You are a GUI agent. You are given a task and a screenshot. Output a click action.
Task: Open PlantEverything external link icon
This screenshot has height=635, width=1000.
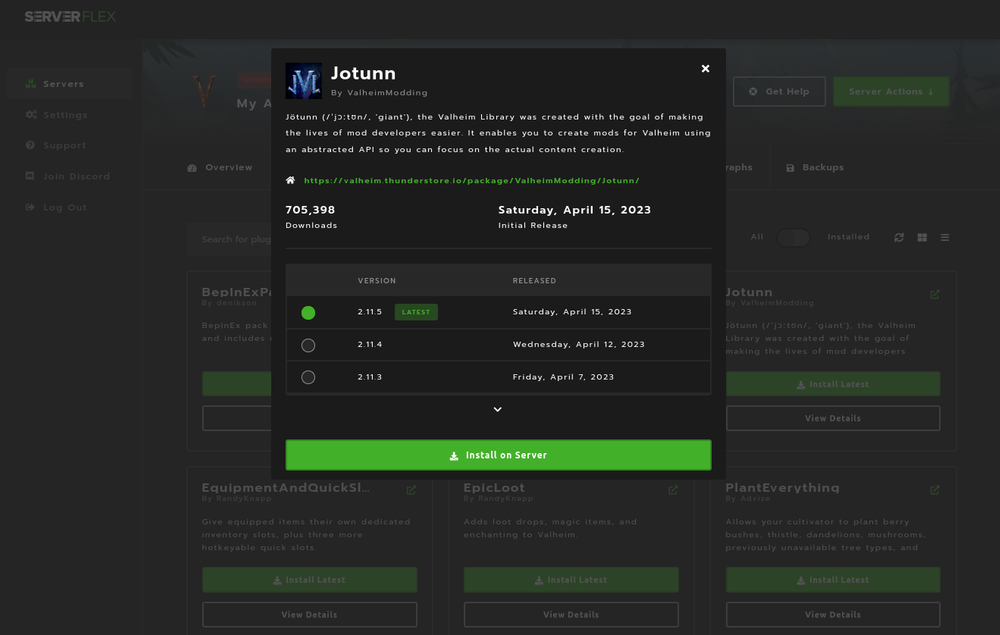tap(935, 490)
